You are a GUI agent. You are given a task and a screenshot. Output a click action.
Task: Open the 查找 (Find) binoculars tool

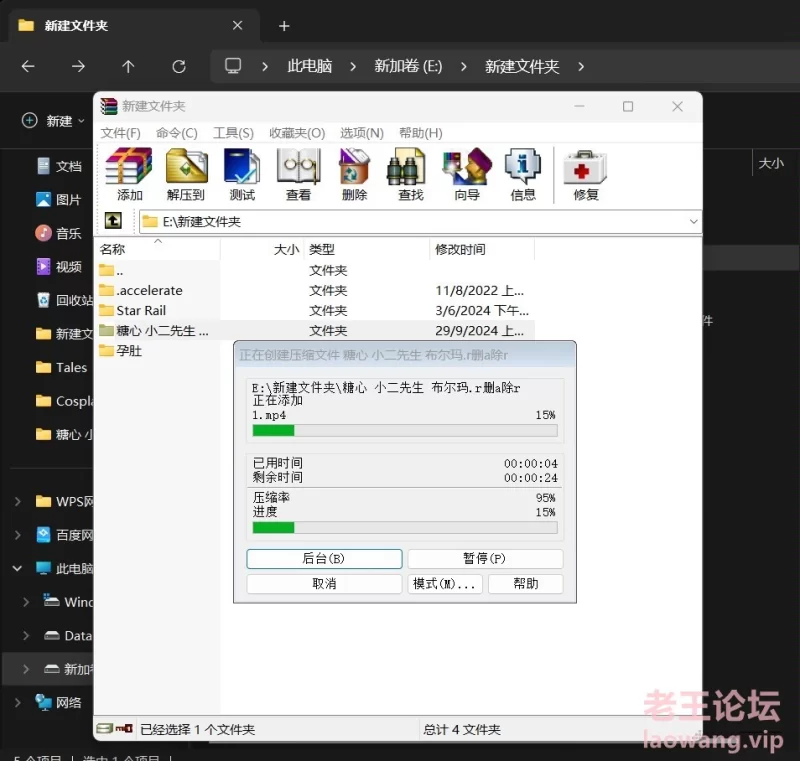[410, 174]
